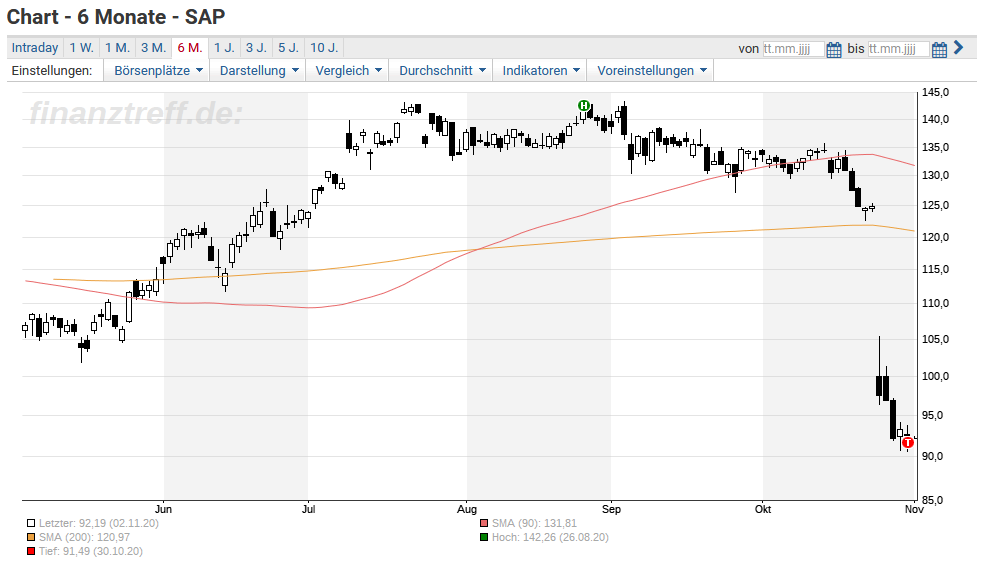
Task: Click 'Hoch: 142,26 (26.08.20)' legend text
Action: pos(550,537)
